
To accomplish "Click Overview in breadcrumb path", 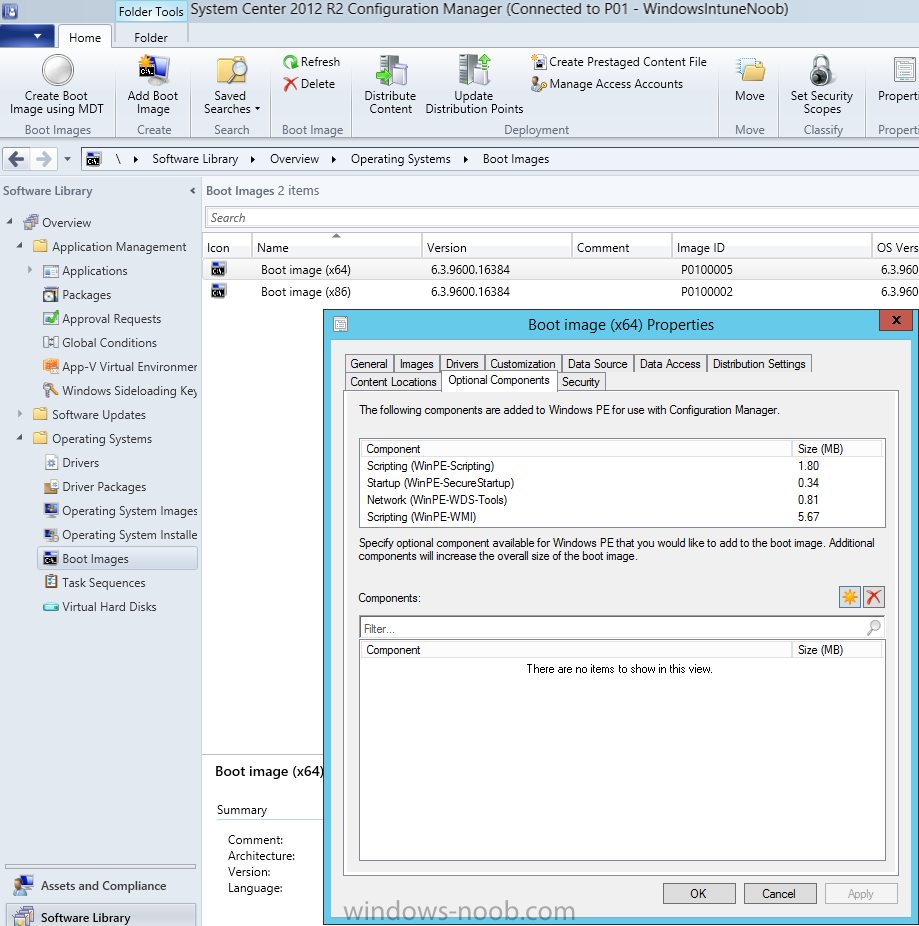I will click(x=294, y=159).
